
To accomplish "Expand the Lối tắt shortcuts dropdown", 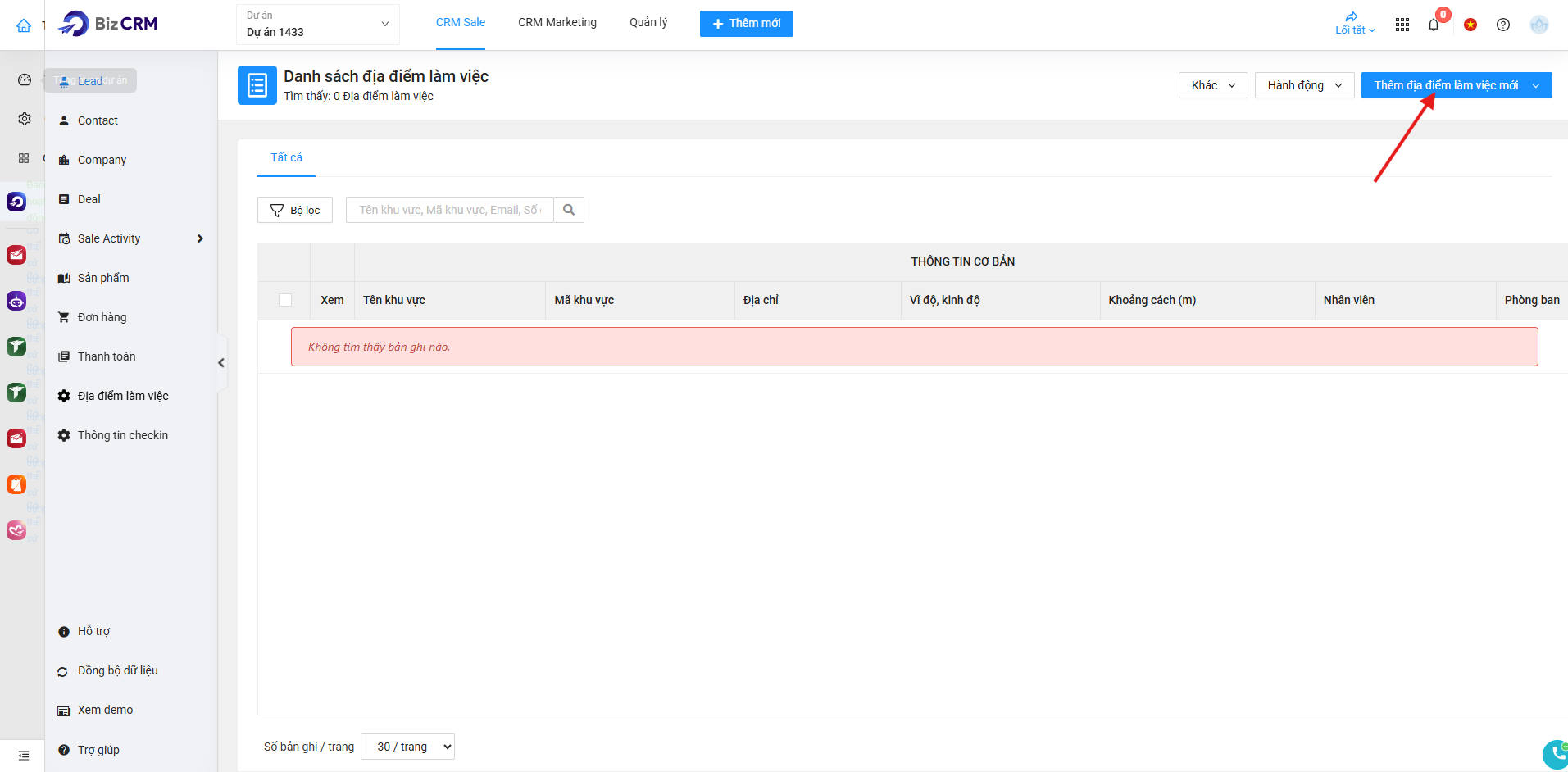I will tap(1355, 25).
